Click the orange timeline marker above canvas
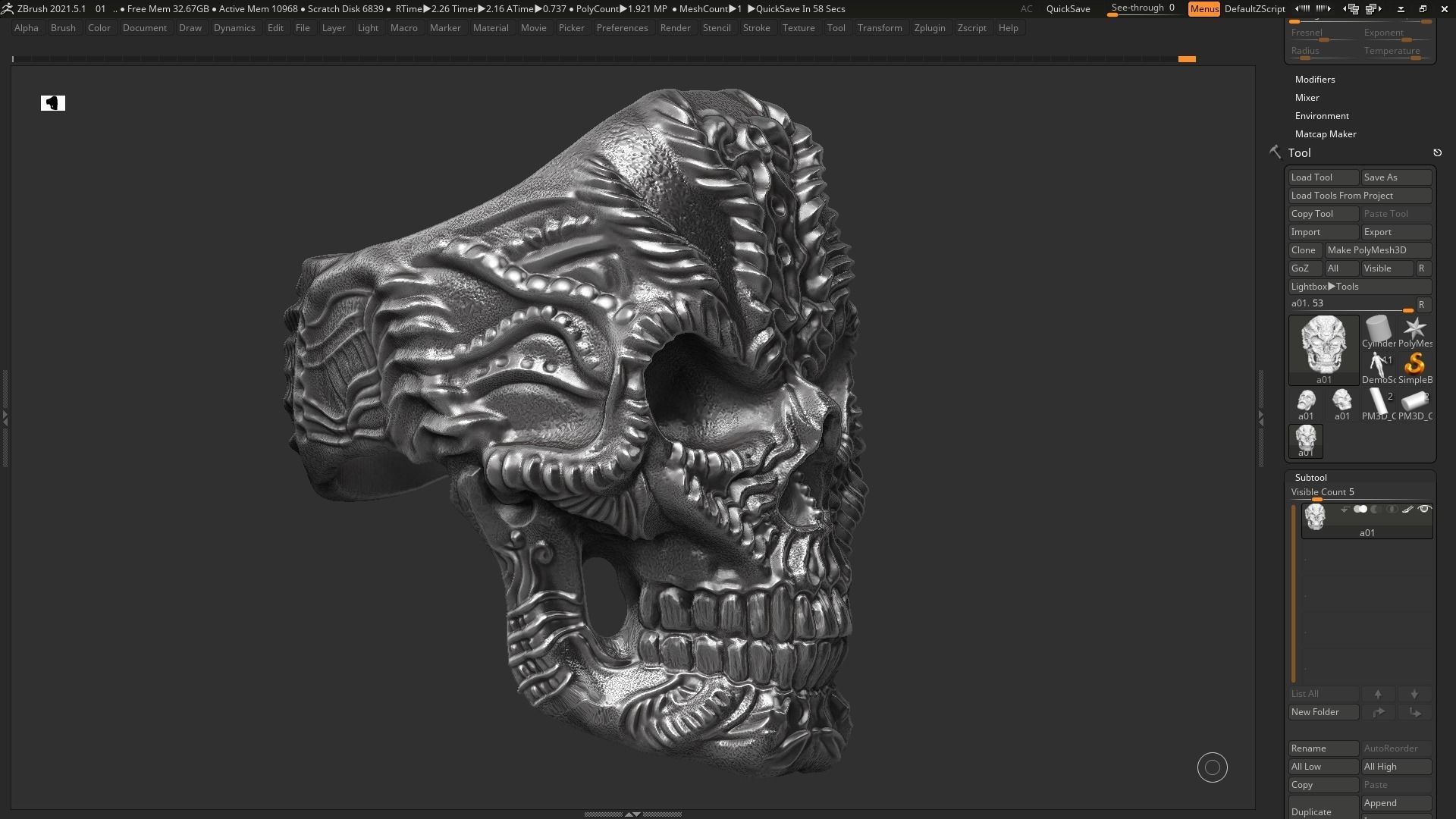The height and width of the screenshot is (819, 1456). tap(1187, 59)
